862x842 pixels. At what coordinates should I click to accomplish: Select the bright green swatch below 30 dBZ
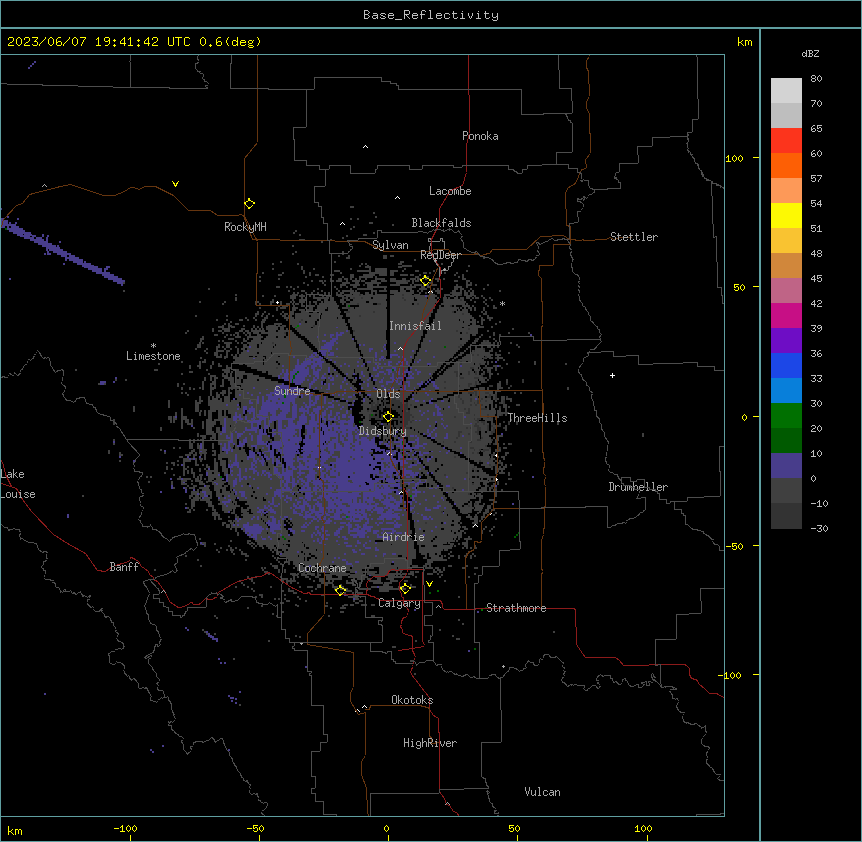coord(786,416)
